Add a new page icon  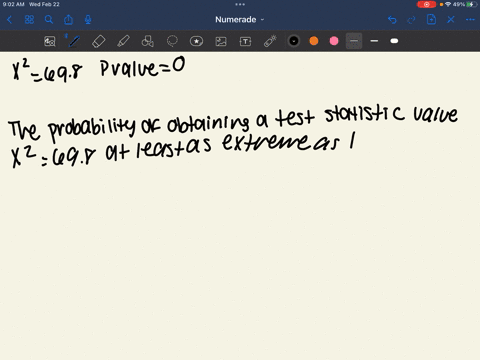pos(431,20)
